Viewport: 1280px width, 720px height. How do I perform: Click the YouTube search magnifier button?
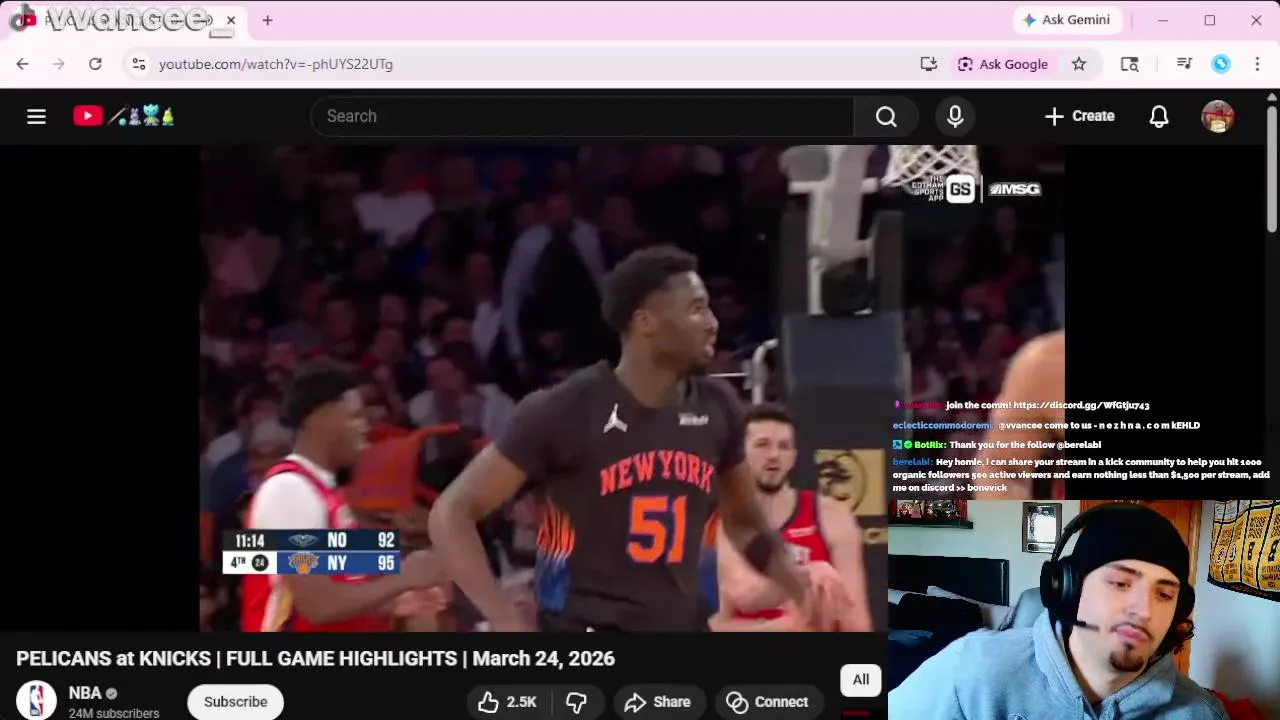[886, 116]
